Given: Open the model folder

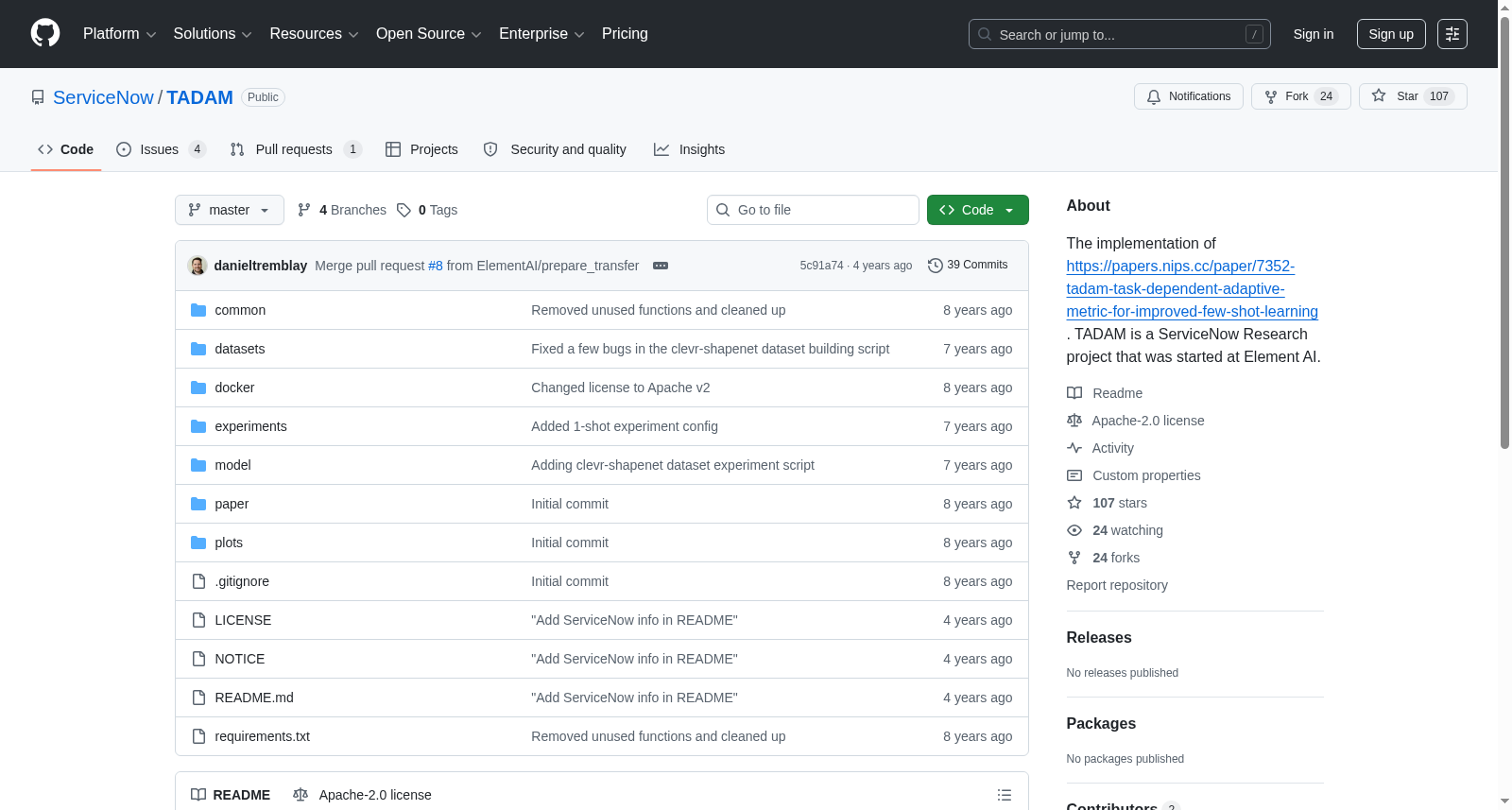Looking at the screenshot, I should pos(232,465).
